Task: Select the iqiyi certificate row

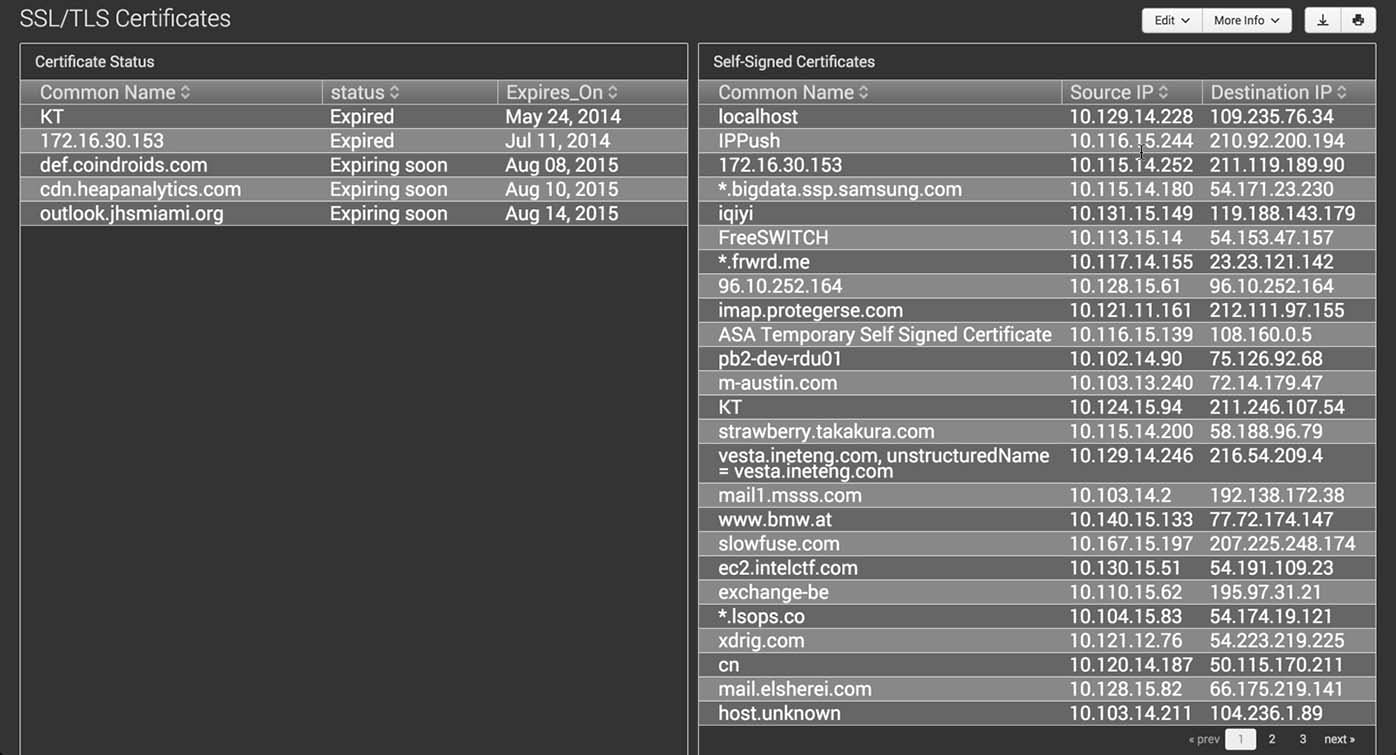Action: click(x=1037, y=213)
